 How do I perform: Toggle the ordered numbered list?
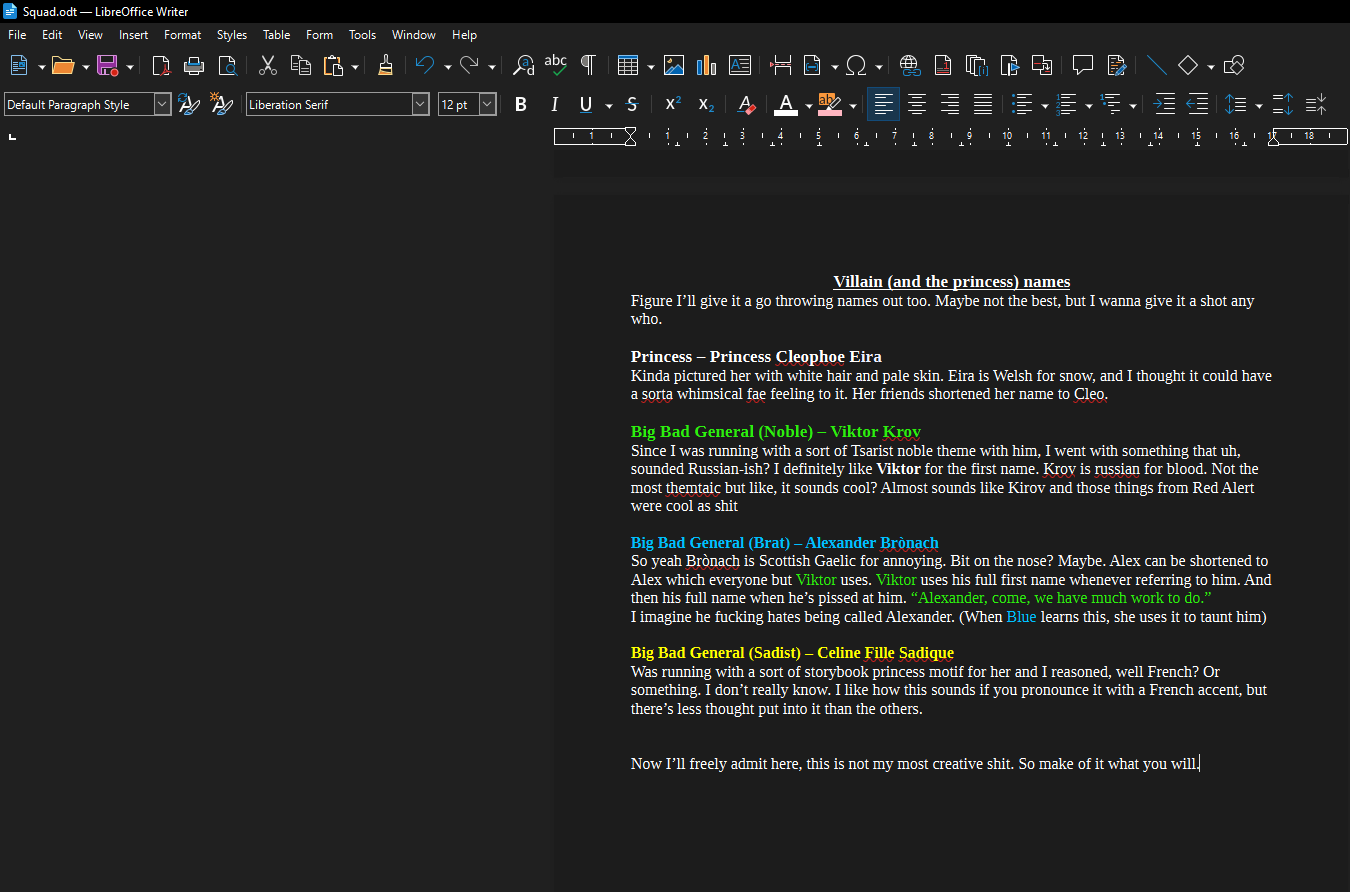point(1066,104)
